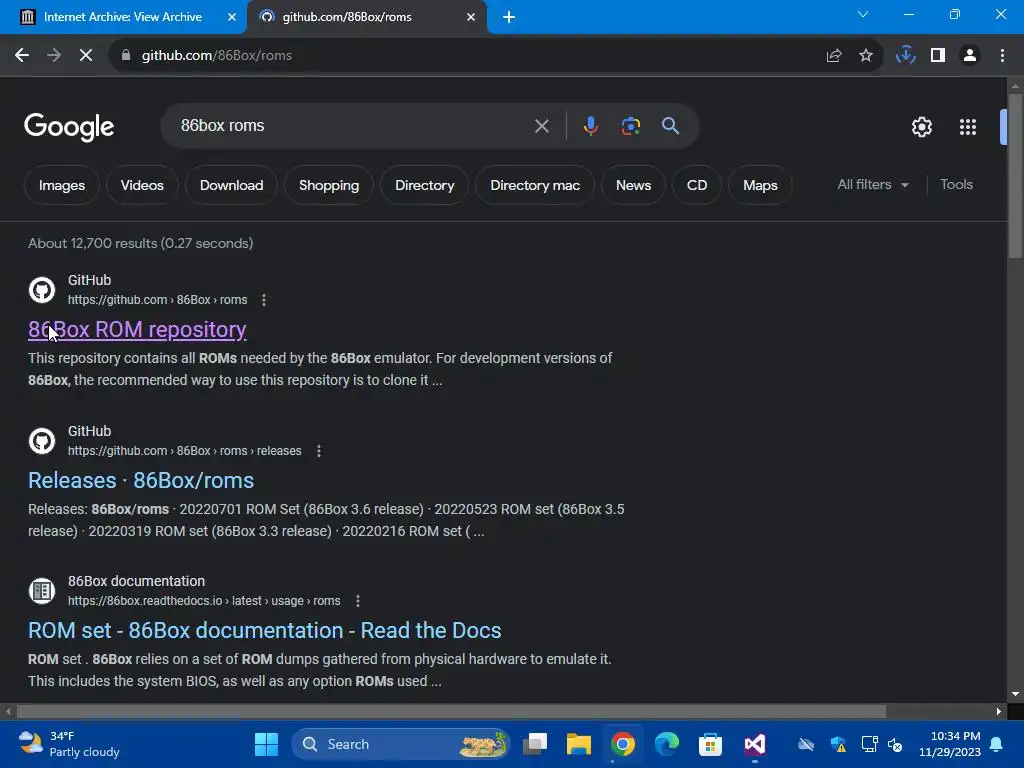Close the Internet Archive tab
This screenshot has width=1024, height=768.
pos(232,17)
